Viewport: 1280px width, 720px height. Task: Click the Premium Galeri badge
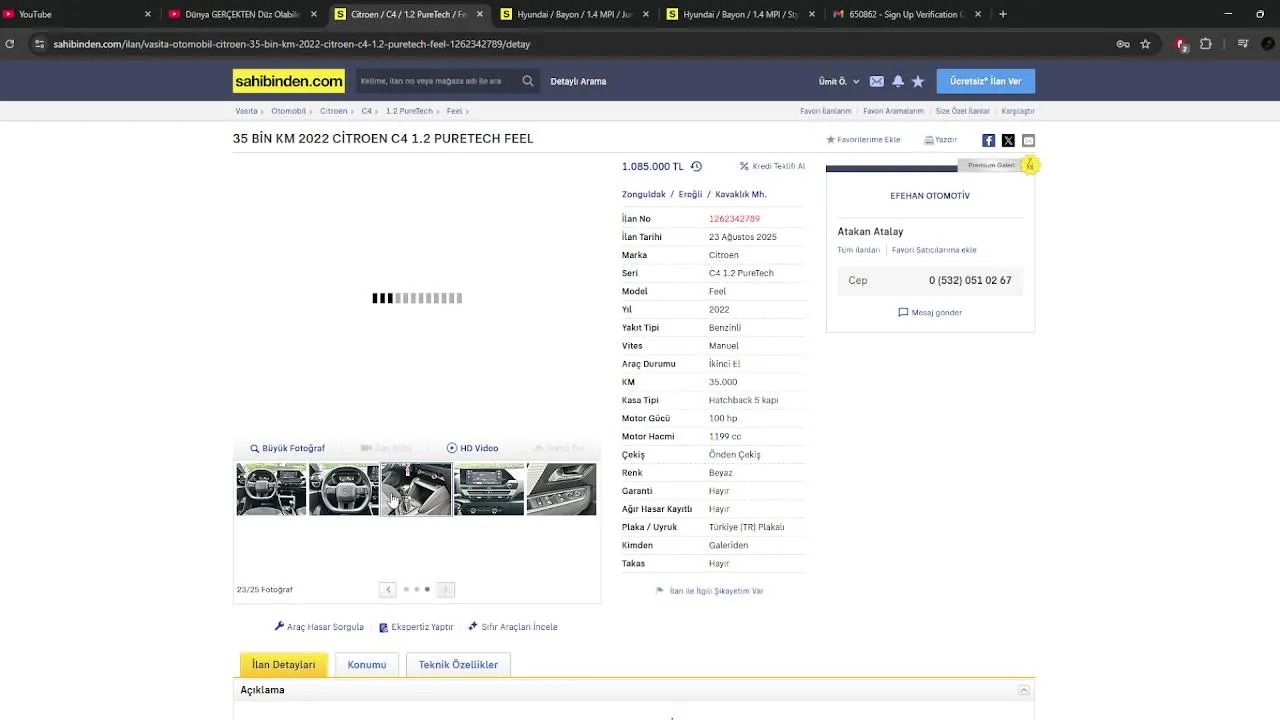tap(991, 165)
